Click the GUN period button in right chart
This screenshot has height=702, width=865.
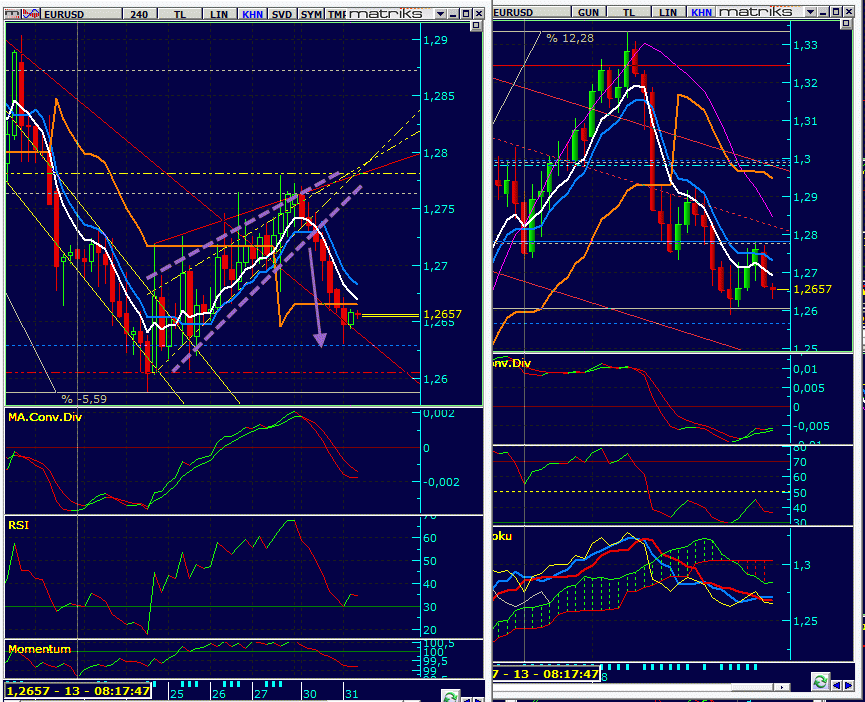click(x=589, y=12)
